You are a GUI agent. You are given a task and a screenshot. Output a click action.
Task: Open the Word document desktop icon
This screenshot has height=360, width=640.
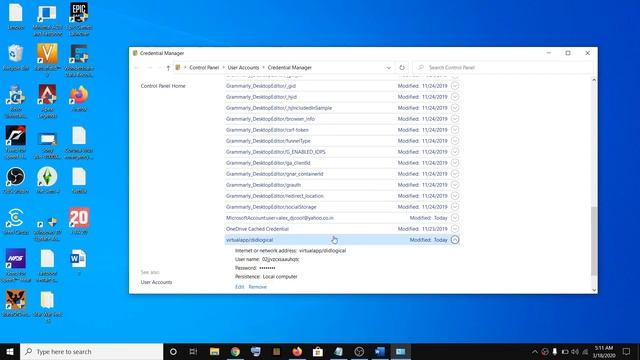coord(79,262)
